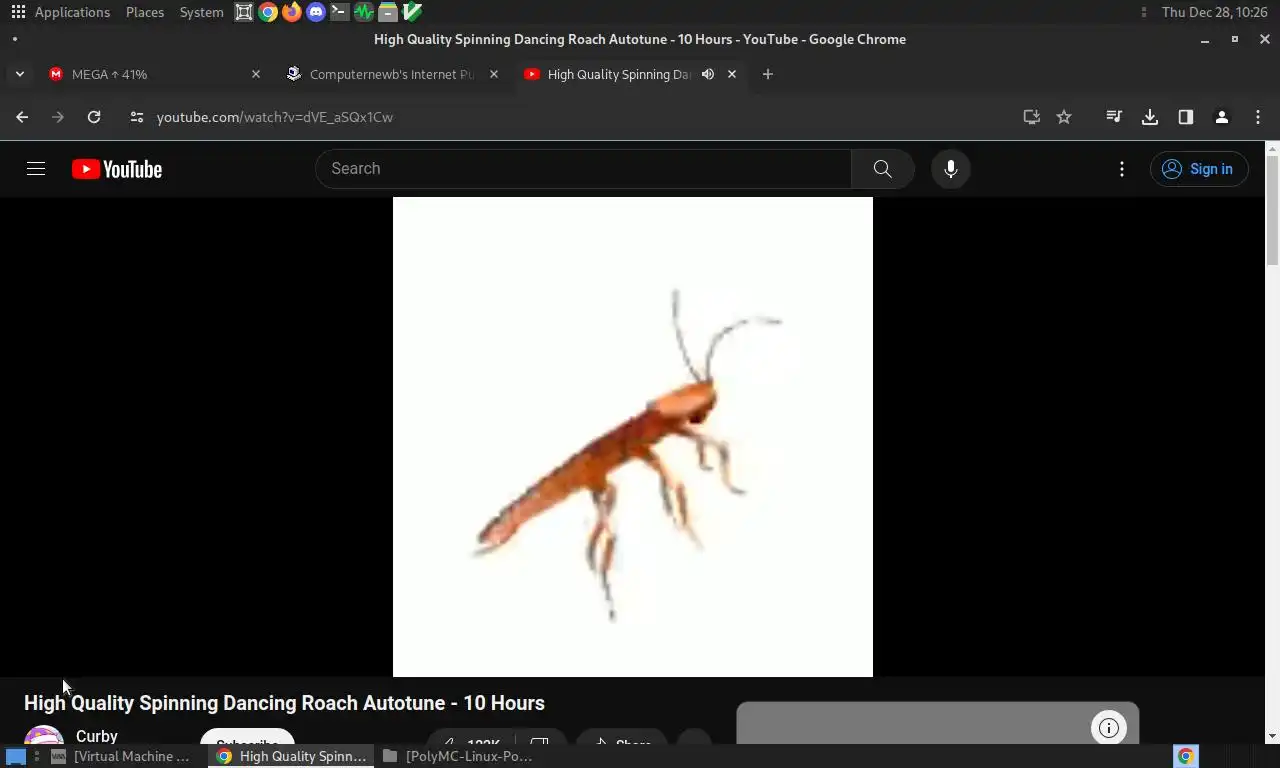Open the Chrome three-dot menu

click(1258, 117)
